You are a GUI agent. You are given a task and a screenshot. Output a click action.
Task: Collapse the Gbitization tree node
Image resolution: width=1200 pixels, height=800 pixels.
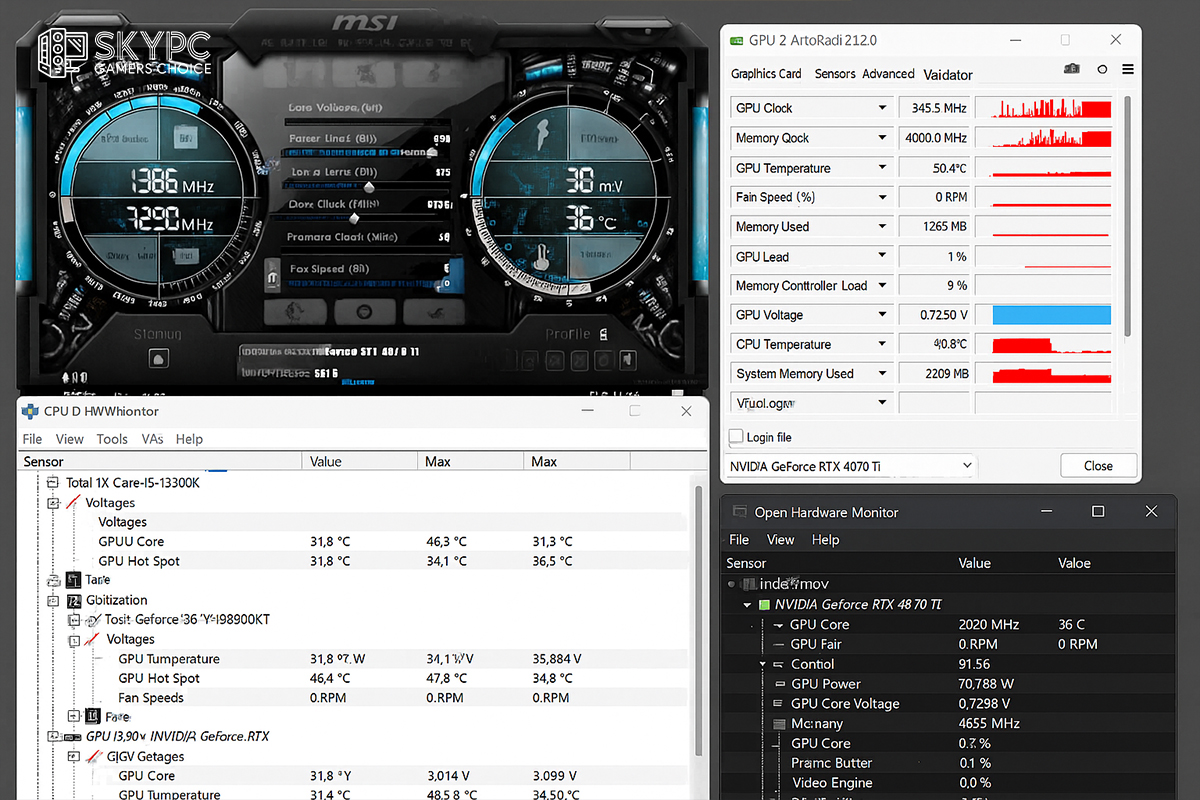(54, 600)
